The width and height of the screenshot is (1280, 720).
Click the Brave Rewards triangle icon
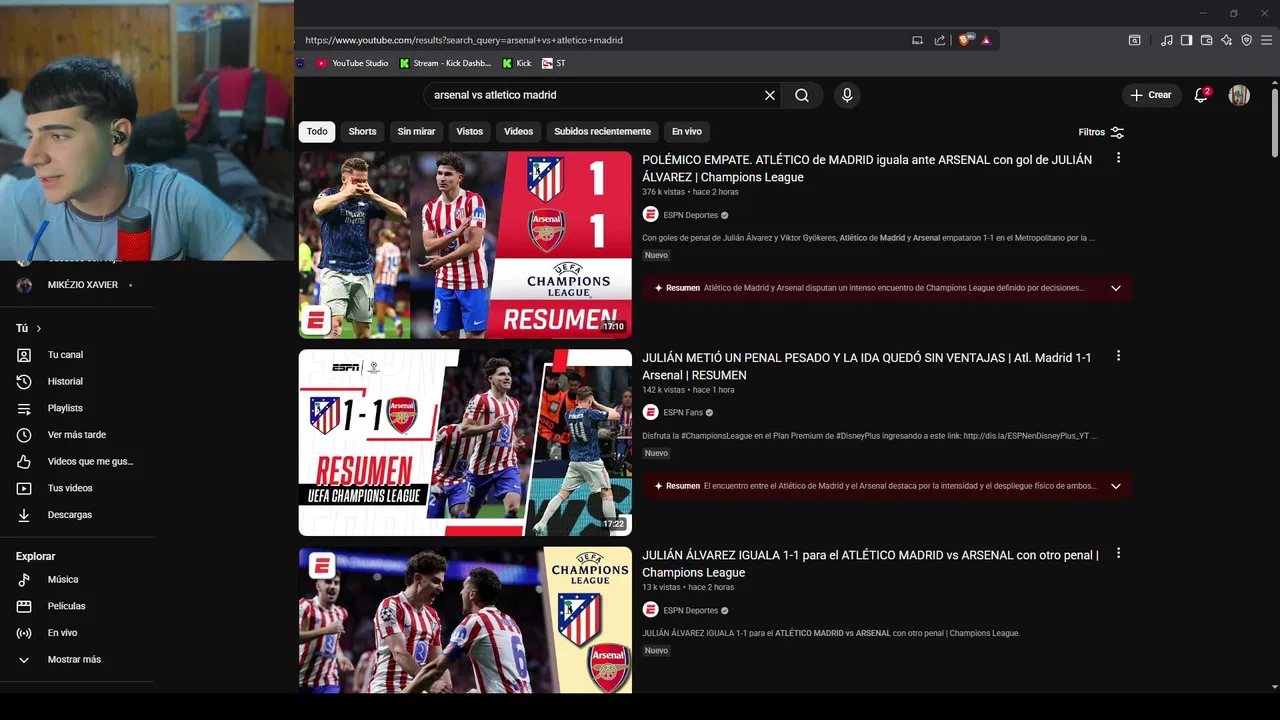(986, 40)
